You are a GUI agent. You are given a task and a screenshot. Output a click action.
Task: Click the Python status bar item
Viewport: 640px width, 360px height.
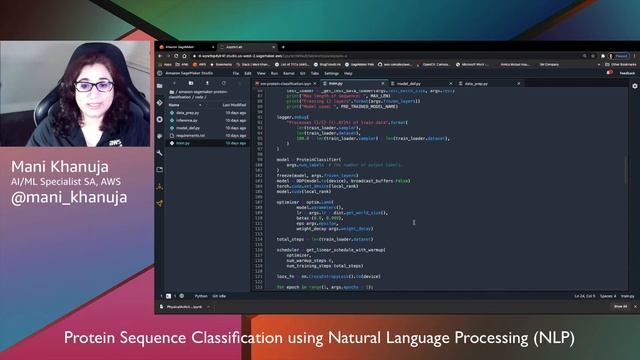coord(201,296)
